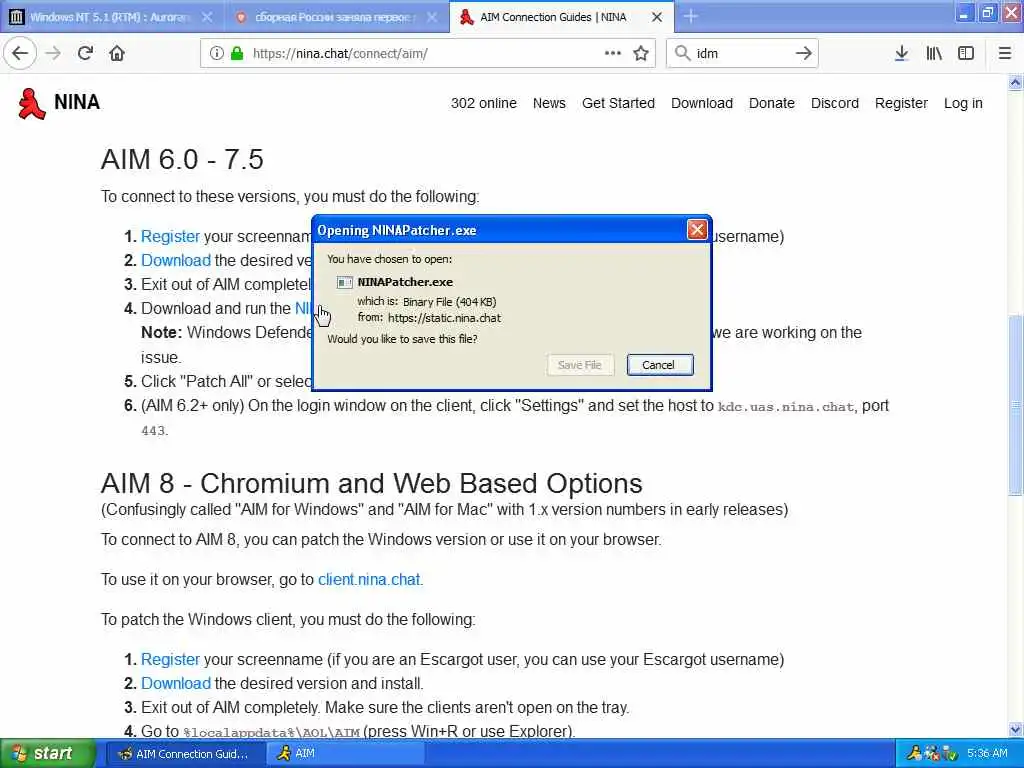The image size is (1024, 768).
Task: Click the browser forward arrow
Action: (x=54, y=54)
